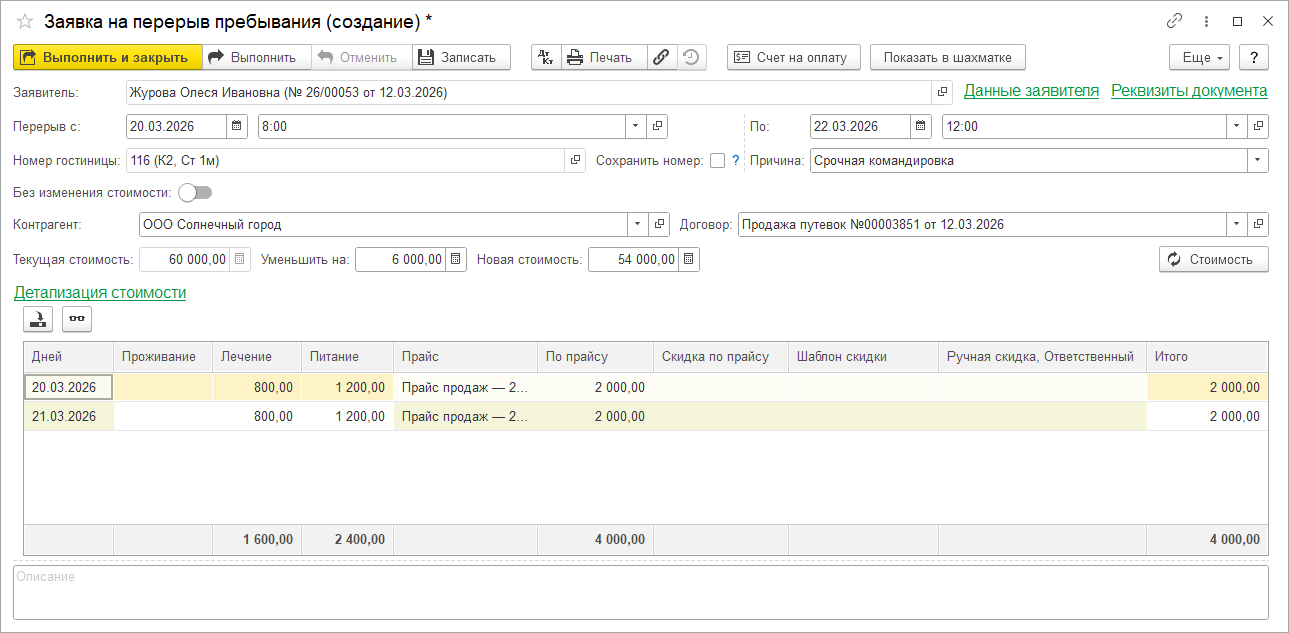Open the Еще menu
This screenshot has height=633, width=1289.
[1203, 57]
